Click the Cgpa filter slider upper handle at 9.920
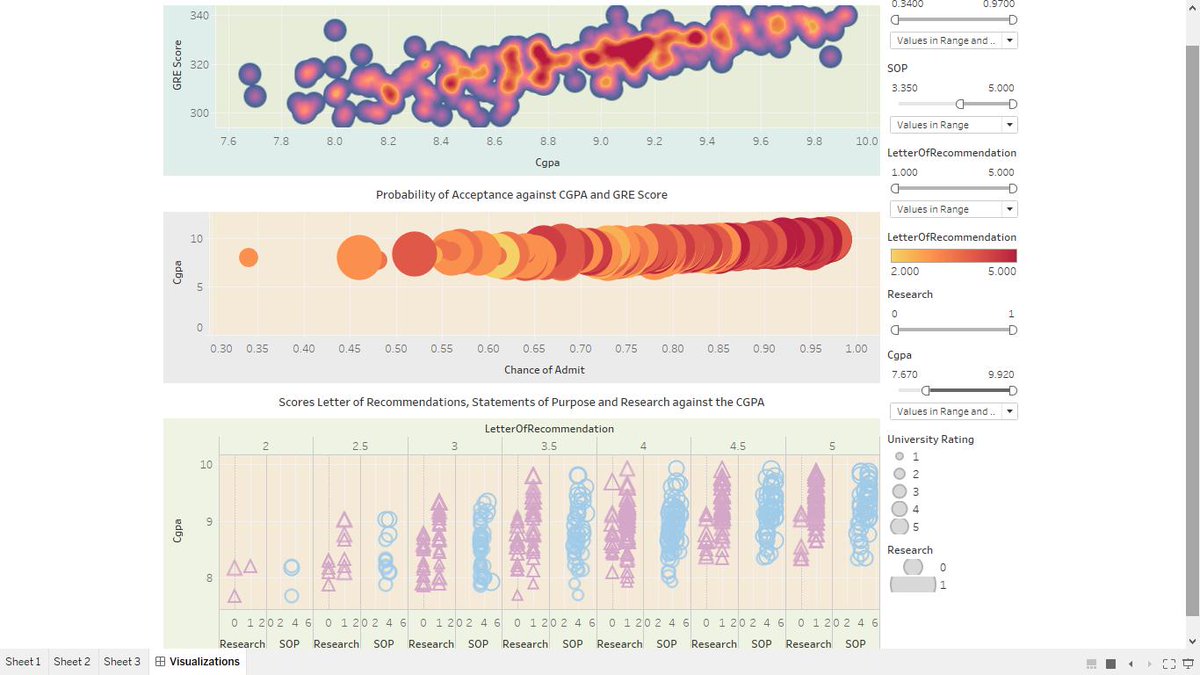This screenshot has height=675, width=1200. tap(1013, 390)
